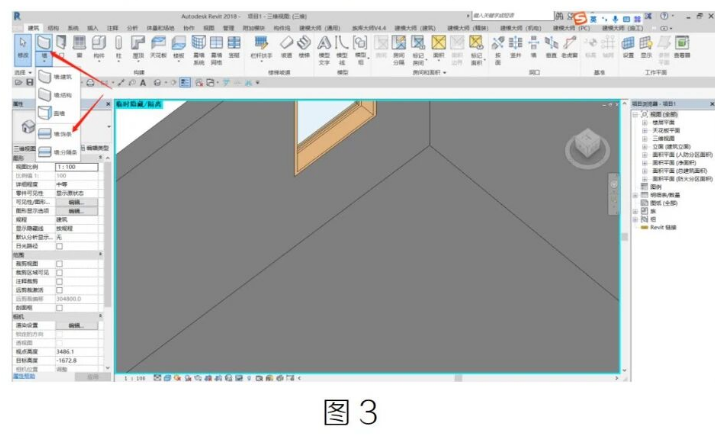The height and width of the screenshot is (439, 715).
Task: Switch to the Annotate (注释) ribbon tab
Action: point(112,28)
